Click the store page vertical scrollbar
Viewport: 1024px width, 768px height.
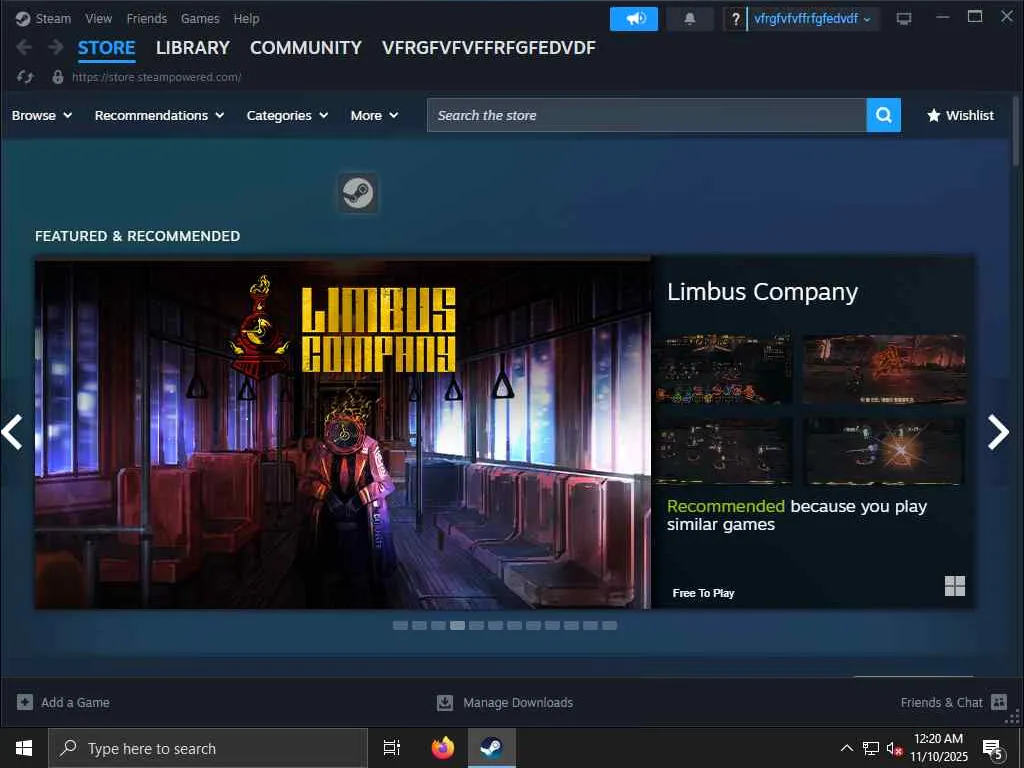coord(1016,131)
